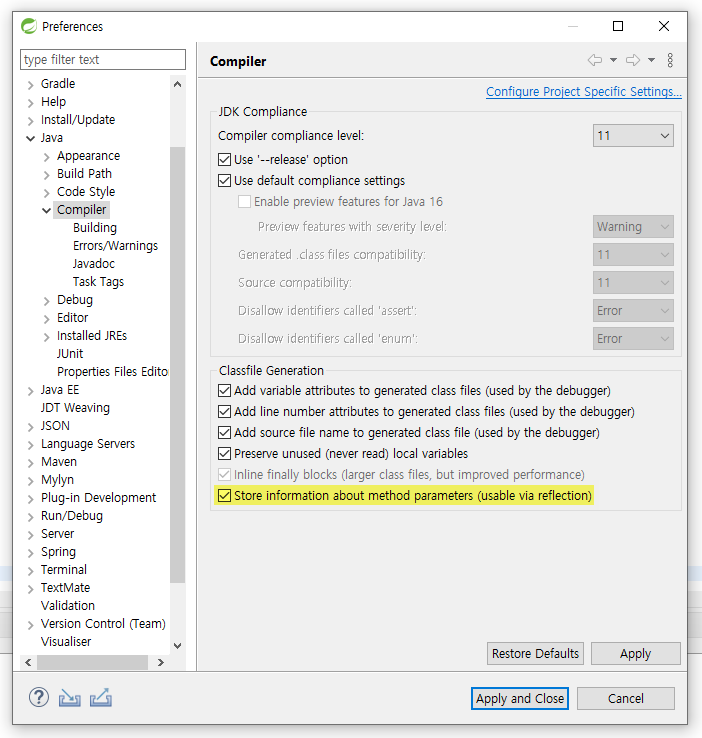Toggle Preserve unused local variables checkbox
This screenshot has width=702, height=738.
(x=224, y=454)
